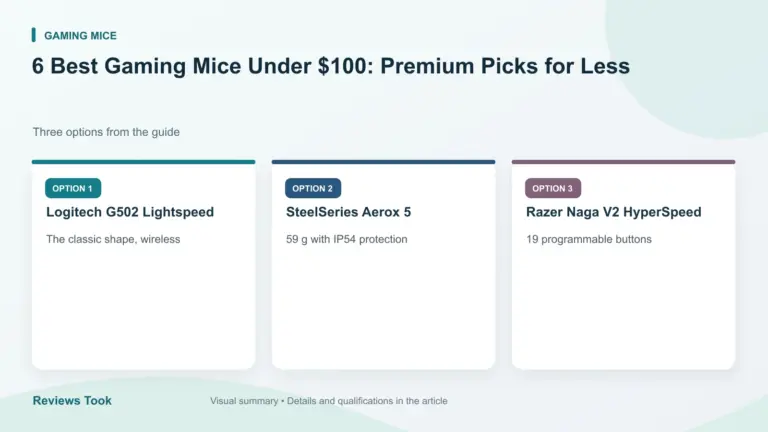Click the OPTION 1 badge

pyautogui.click(x=73, y=188)
